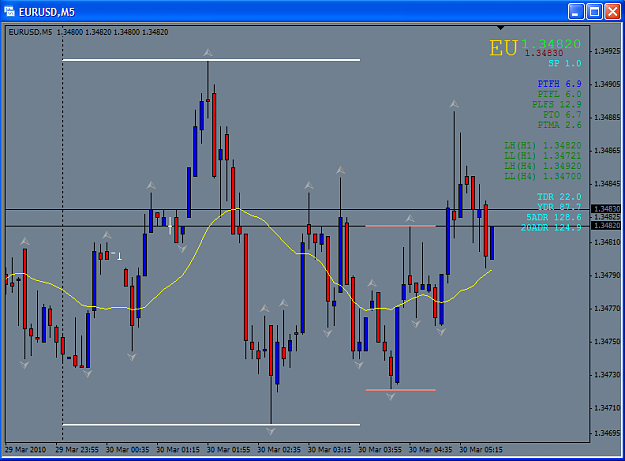Viewport: 625px width, 461px height.
Task: Click the TDR 22.0 daily range label
Action: click(559, 197)
